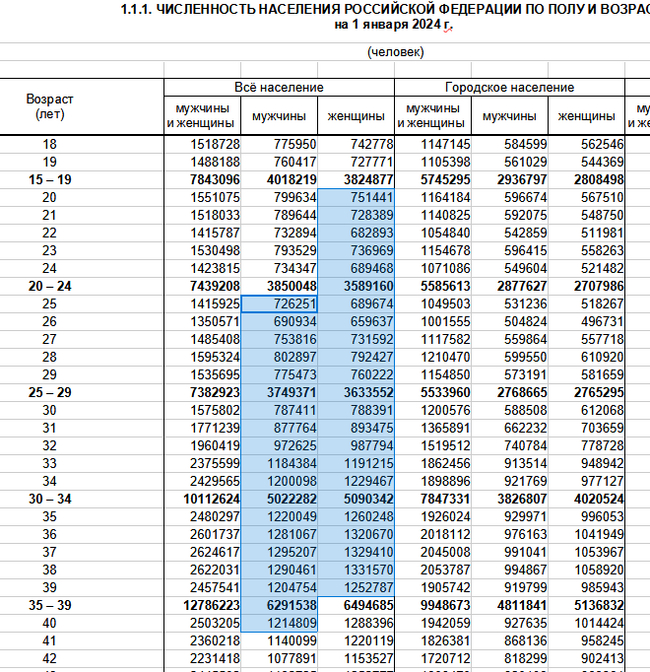Select bold total 5090342
650x672 pixels.
[x=356, y=499]
